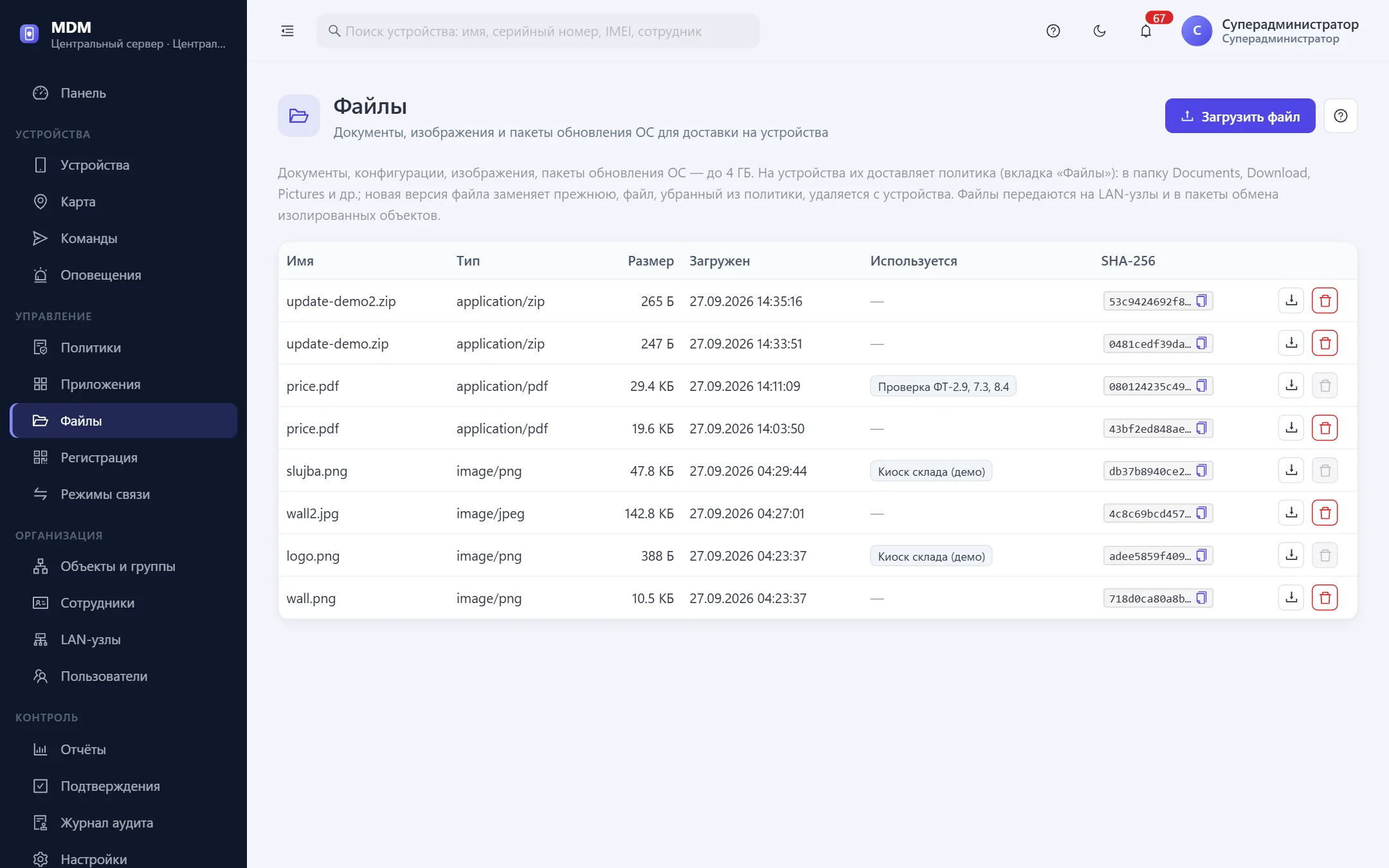Download update-demo.zip file

click(1291, 343)
